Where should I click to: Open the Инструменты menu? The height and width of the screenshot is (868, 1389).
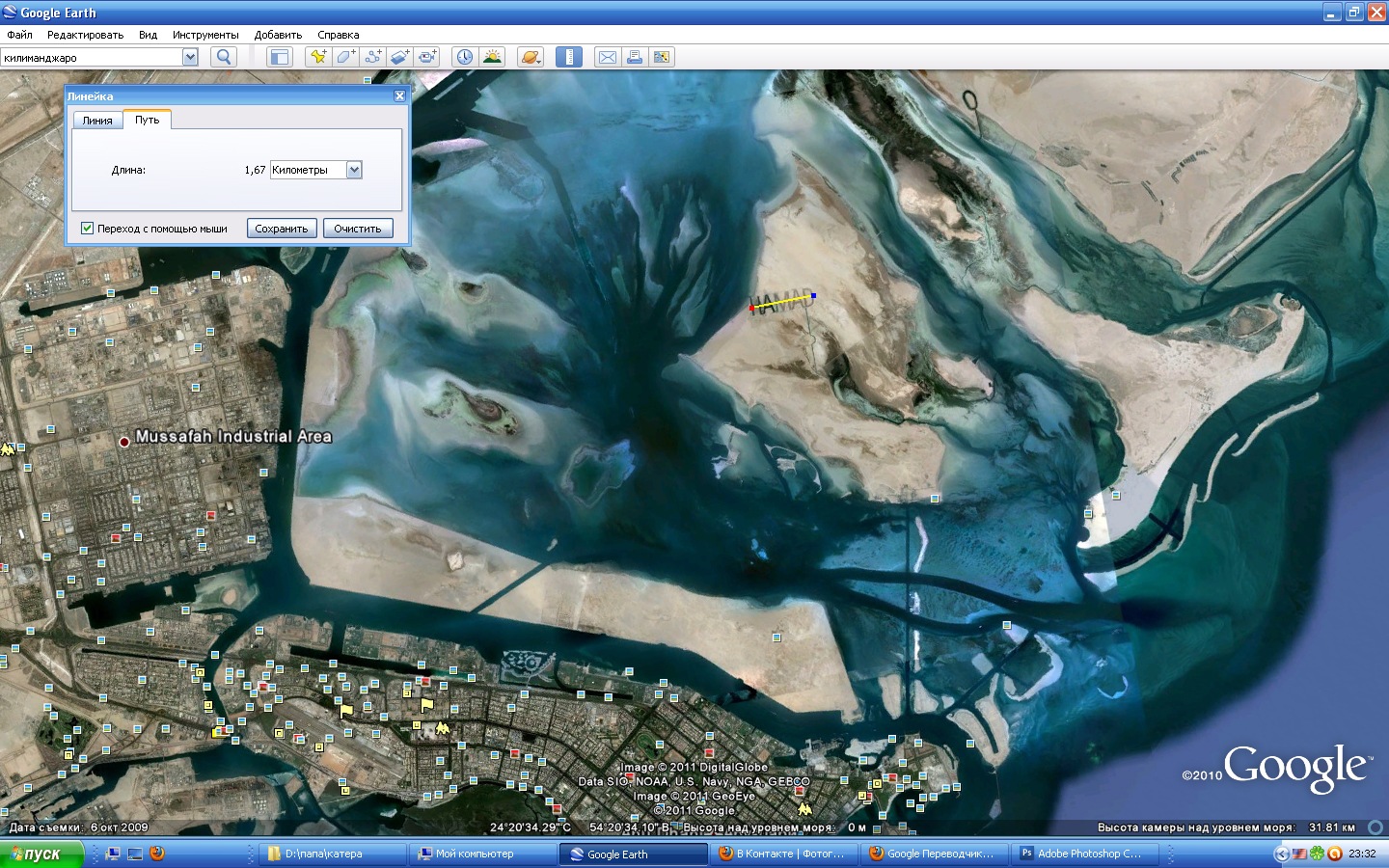pyautogui.click(x=205, y=35)
